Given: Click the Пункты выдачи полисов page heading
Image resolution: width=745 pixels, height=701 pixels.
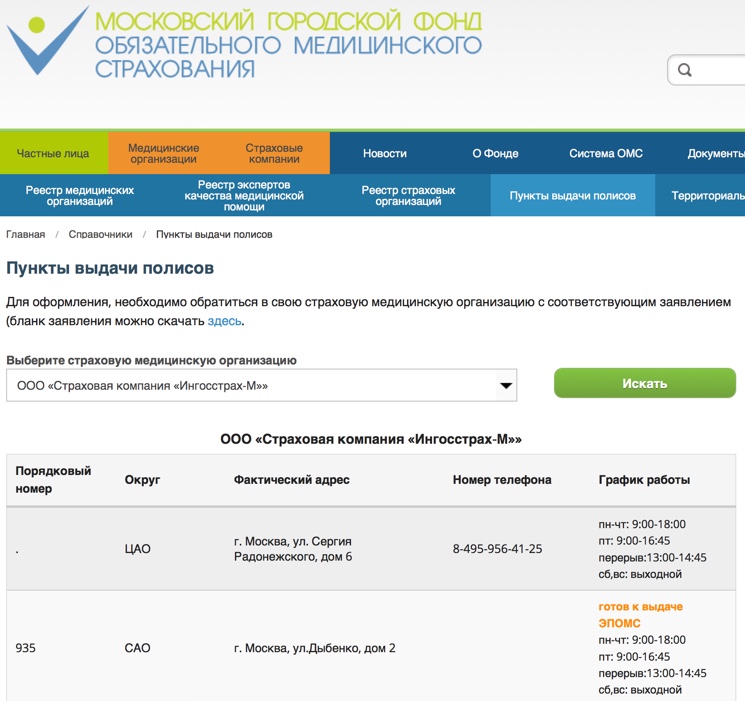Looking at the screenshot, I should (110, 268).
